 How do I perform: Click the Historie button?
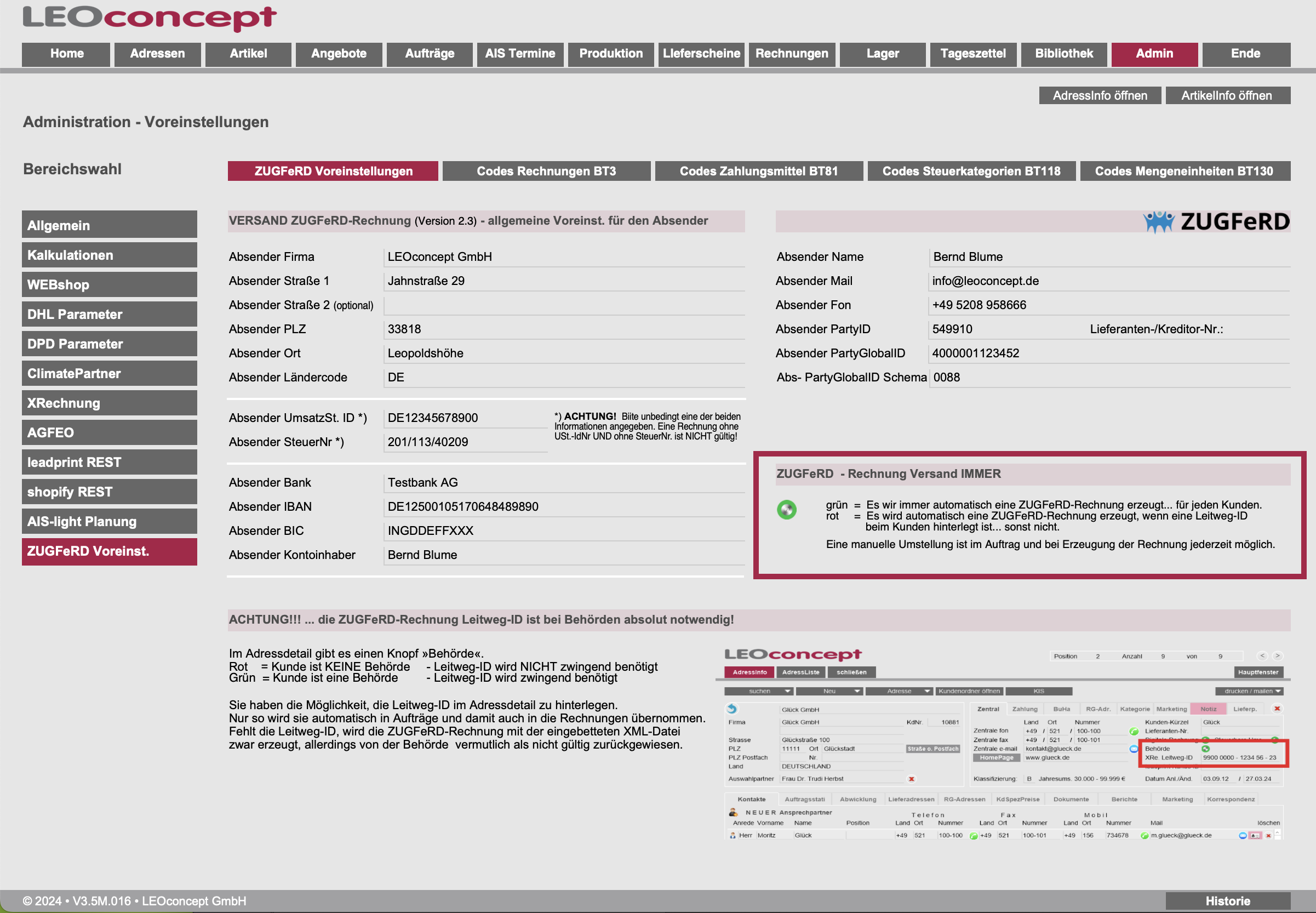(1227, 901)
